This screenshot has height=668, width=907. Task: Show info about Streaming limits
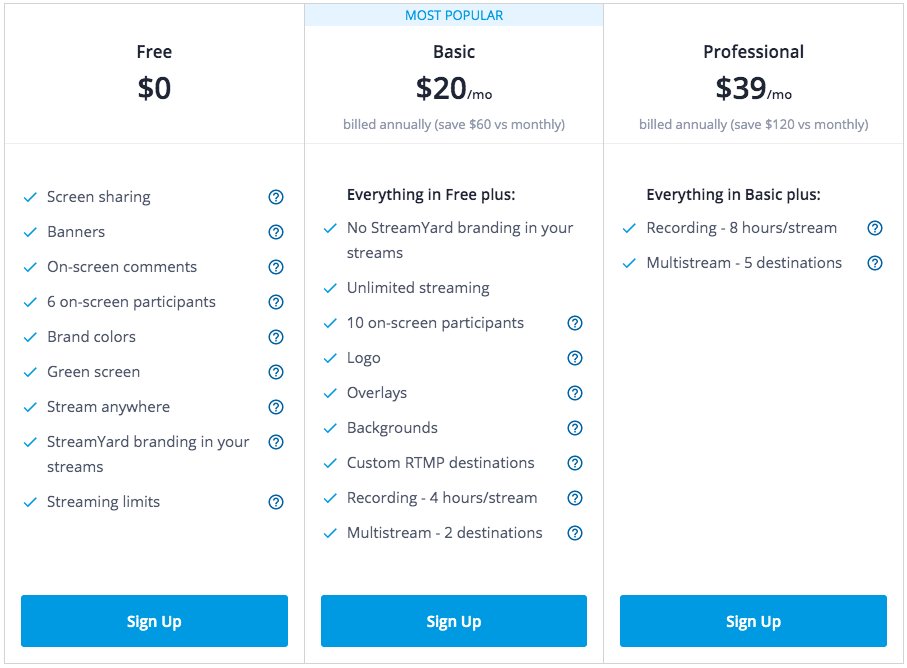[276, 502]
